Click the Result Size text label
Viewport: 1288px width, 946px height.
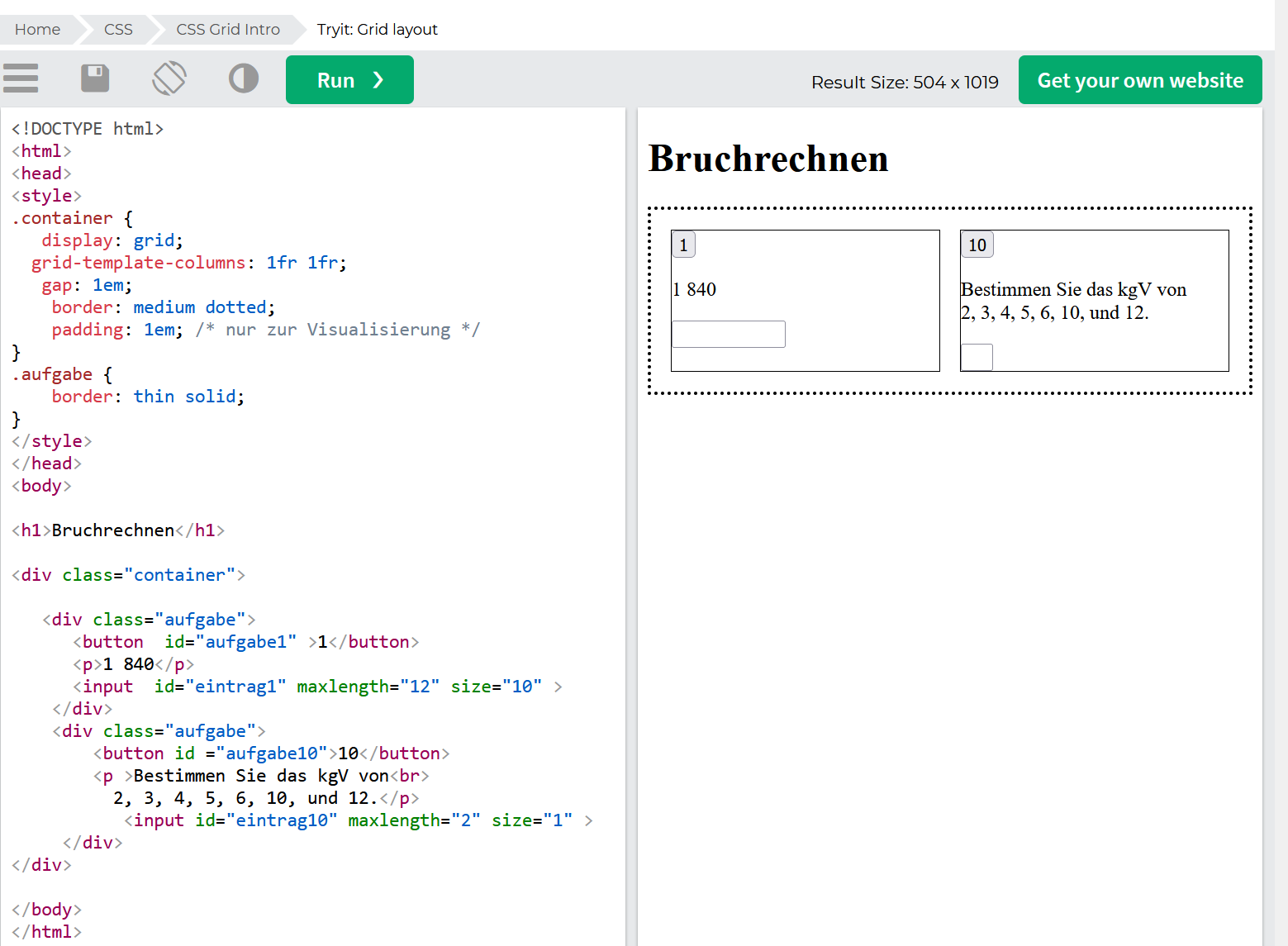pos(904,83)
